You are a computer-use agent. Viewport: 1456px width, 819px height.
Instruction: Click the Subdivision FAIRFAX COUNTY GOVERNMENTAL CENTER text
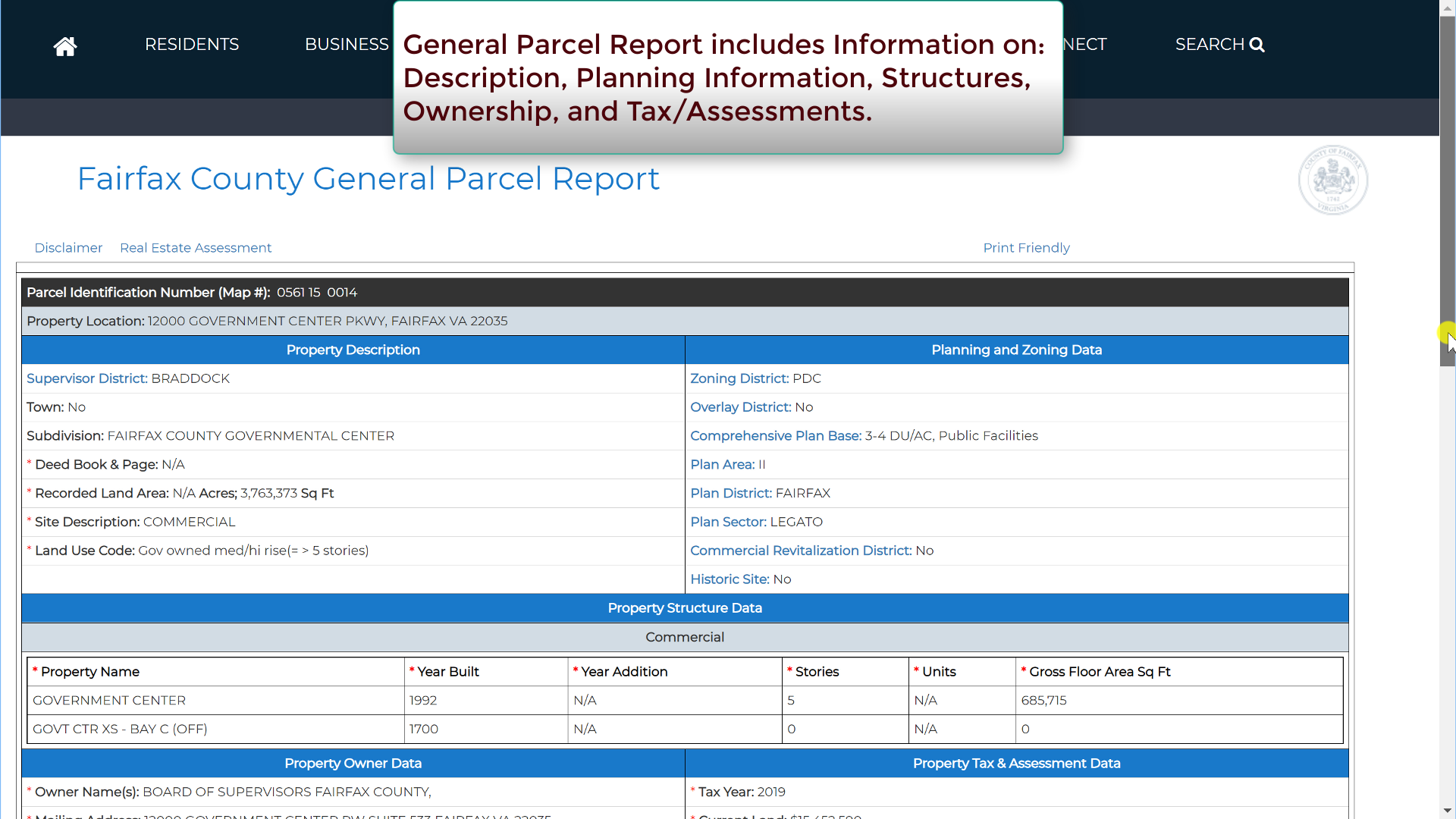pos(251,436)
